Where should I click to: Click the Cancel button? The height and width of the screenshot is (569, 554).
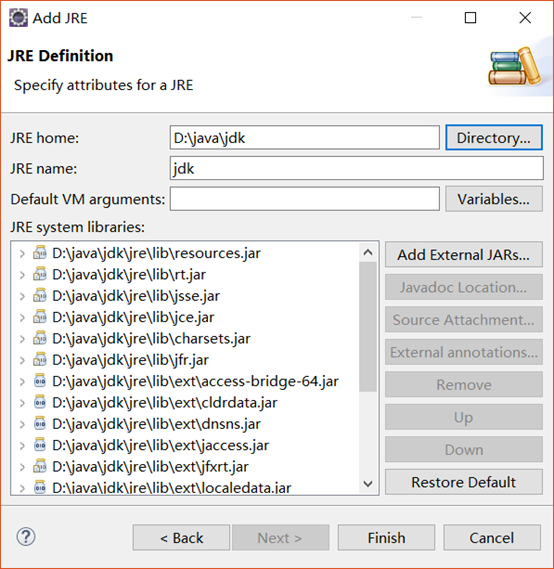coord(492,537)
